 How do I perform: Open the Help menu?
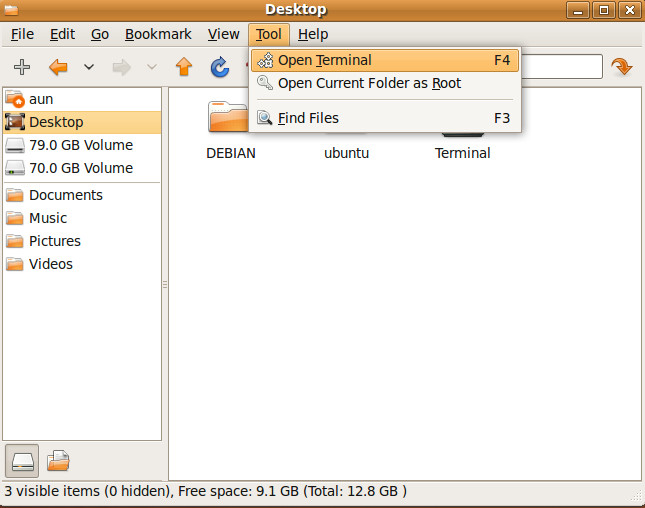313,34
